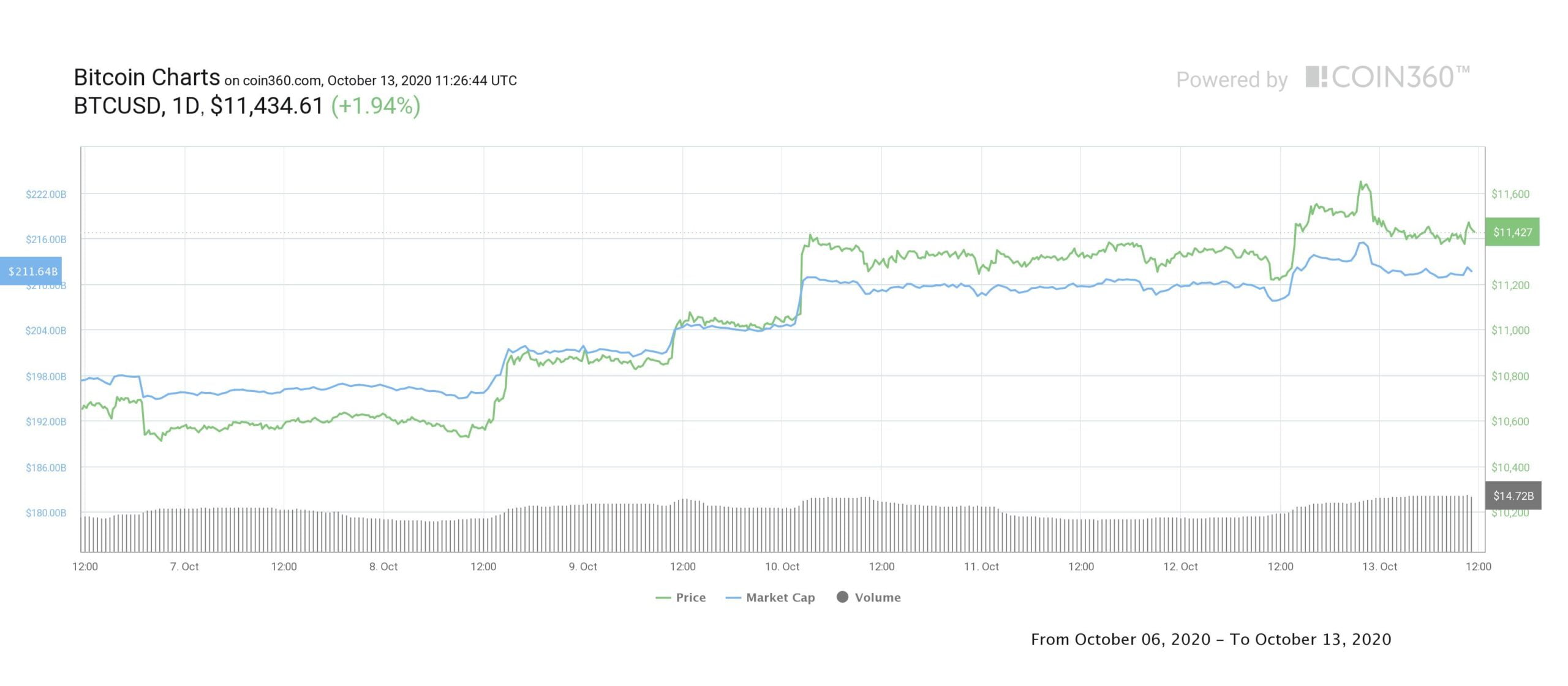The width and height of the screenshot is (1568, 686).
Task: Click the +1.94% change percentage
Action: pyautogui.click(x=375, y=106)
